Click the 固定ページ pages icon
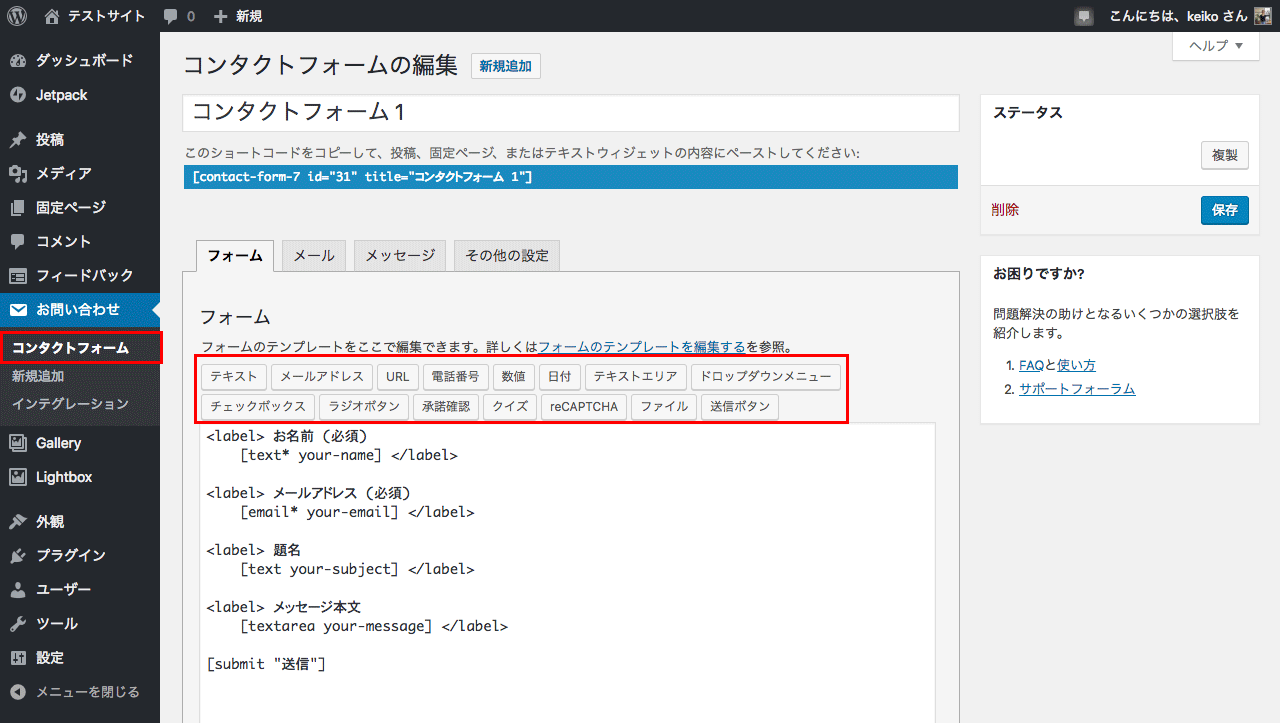Screen dimensions: 1280x723 click(x=18, y=207)
